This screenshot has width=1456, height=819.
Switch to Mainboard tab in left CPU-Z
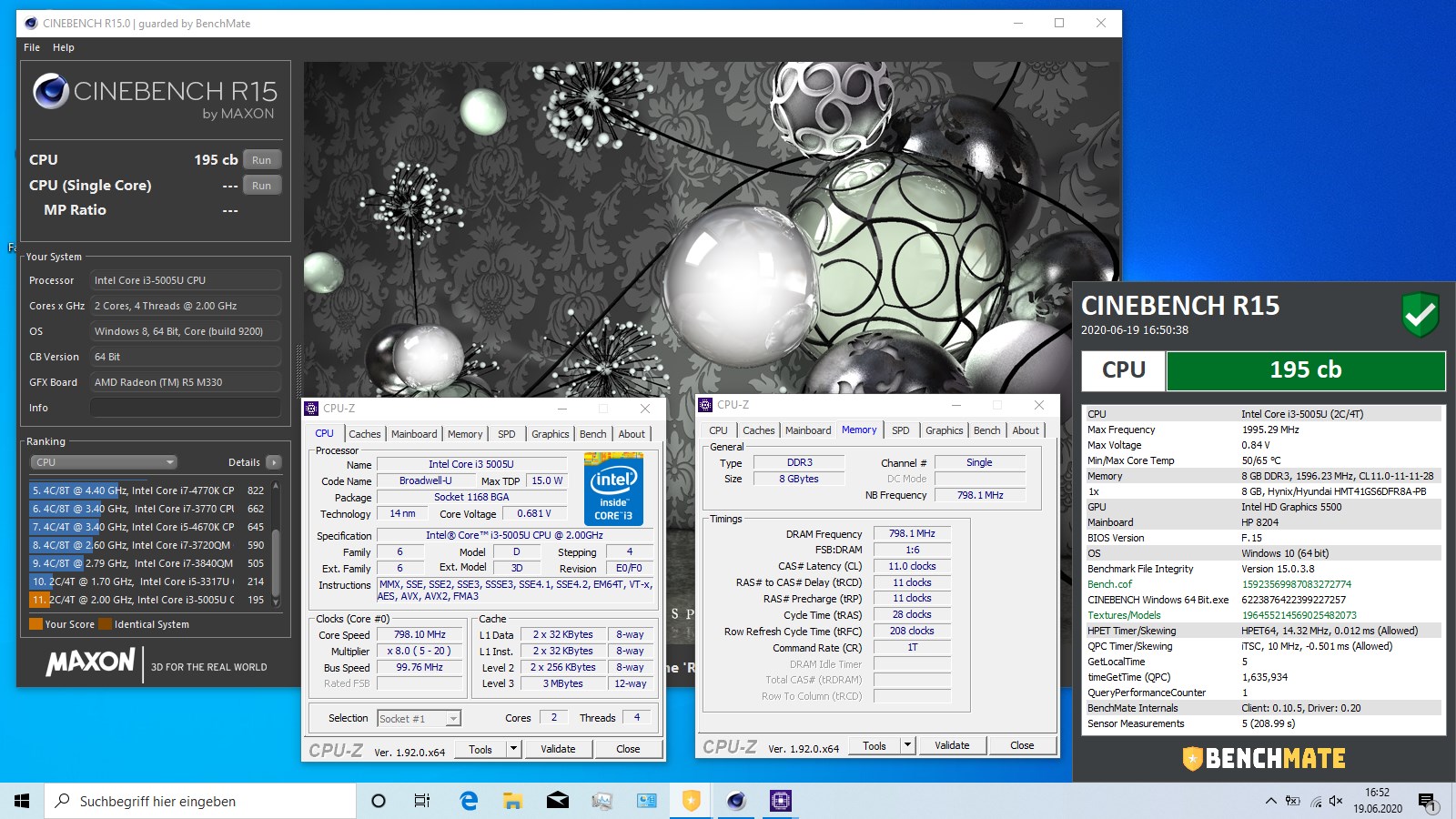point(414,434)
